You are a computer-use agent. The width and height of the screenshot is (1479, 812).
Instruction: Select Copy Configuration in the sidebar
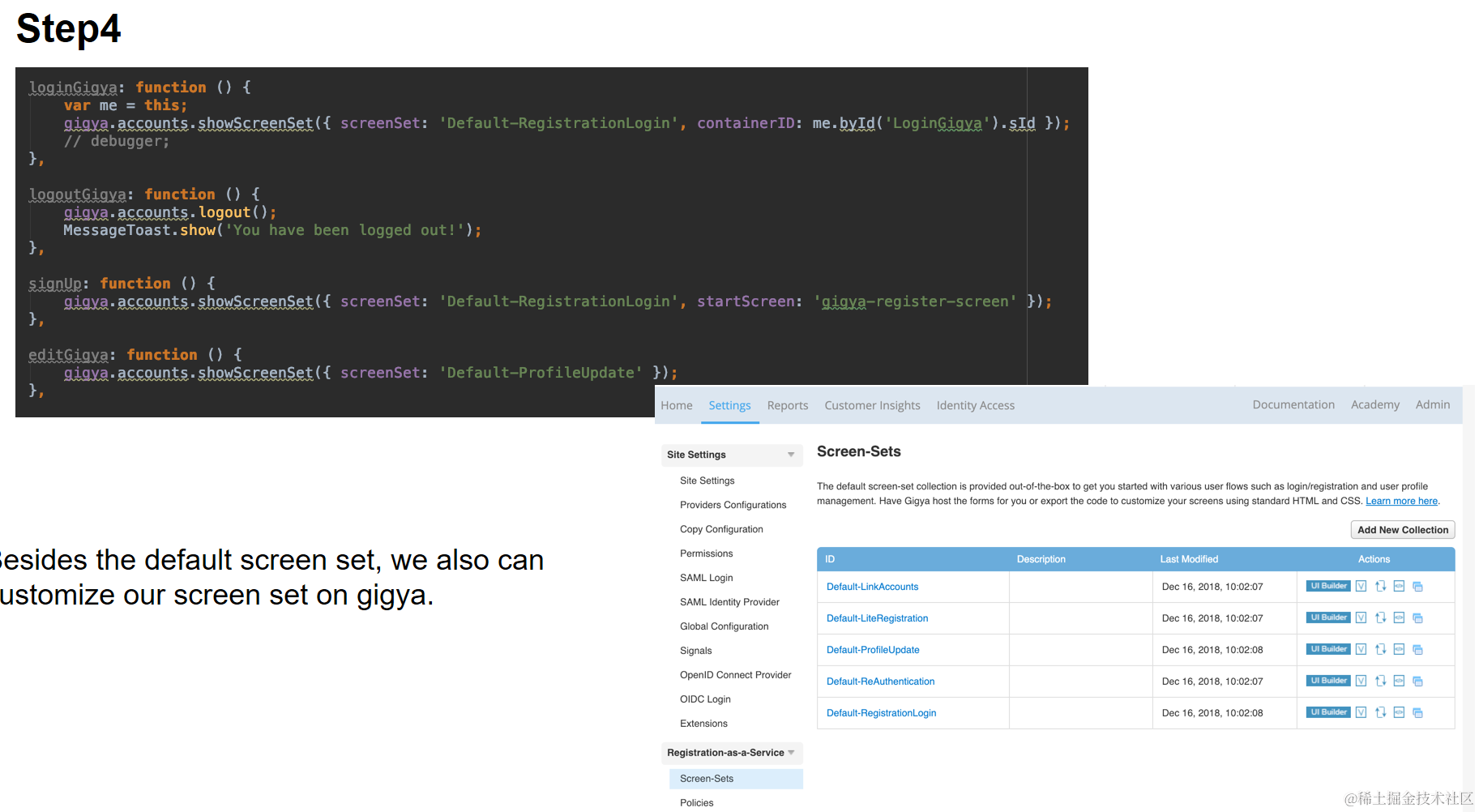[x=721, y=529]
